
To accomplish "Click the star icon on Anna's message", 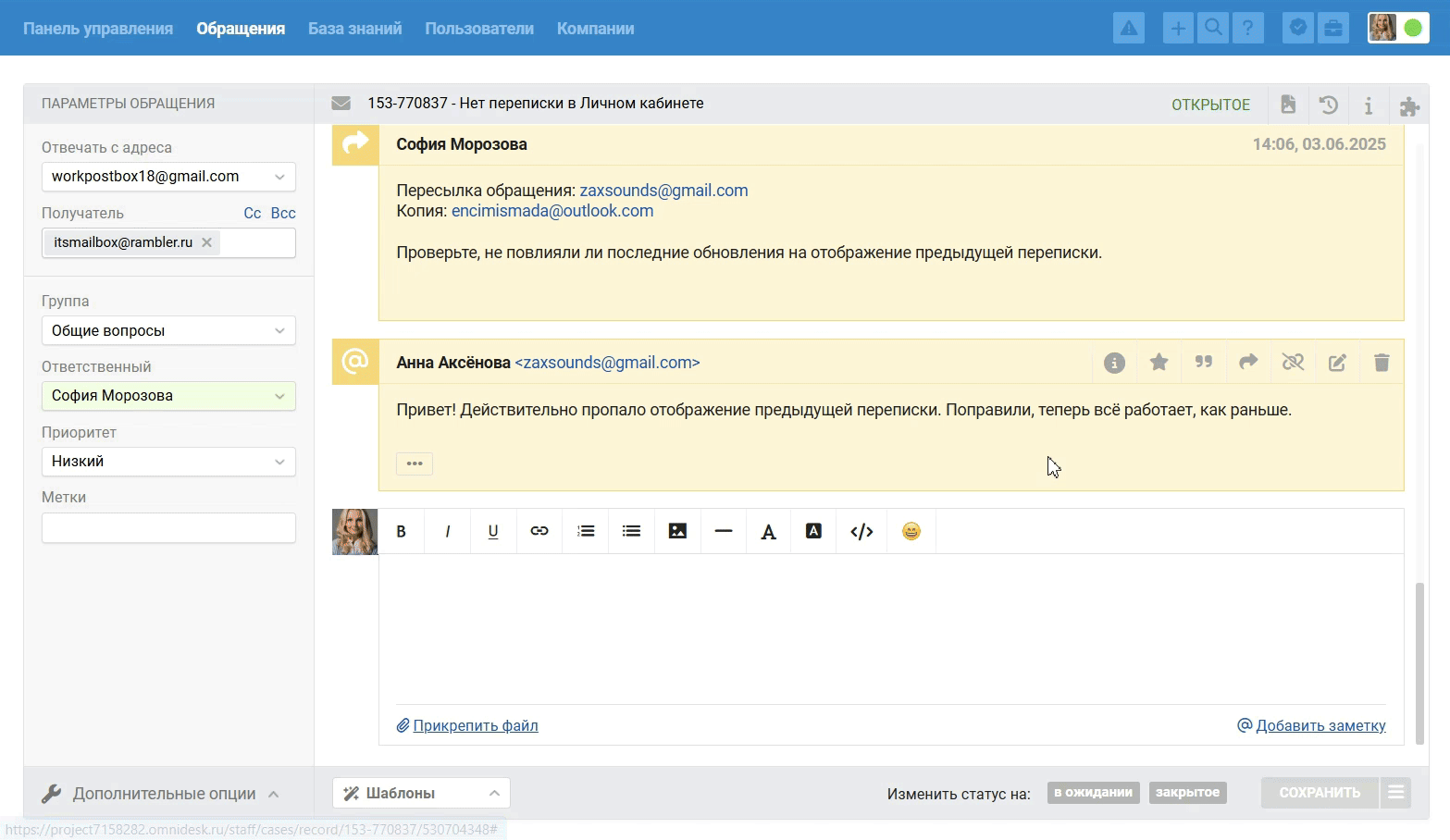I will 1159,363.
